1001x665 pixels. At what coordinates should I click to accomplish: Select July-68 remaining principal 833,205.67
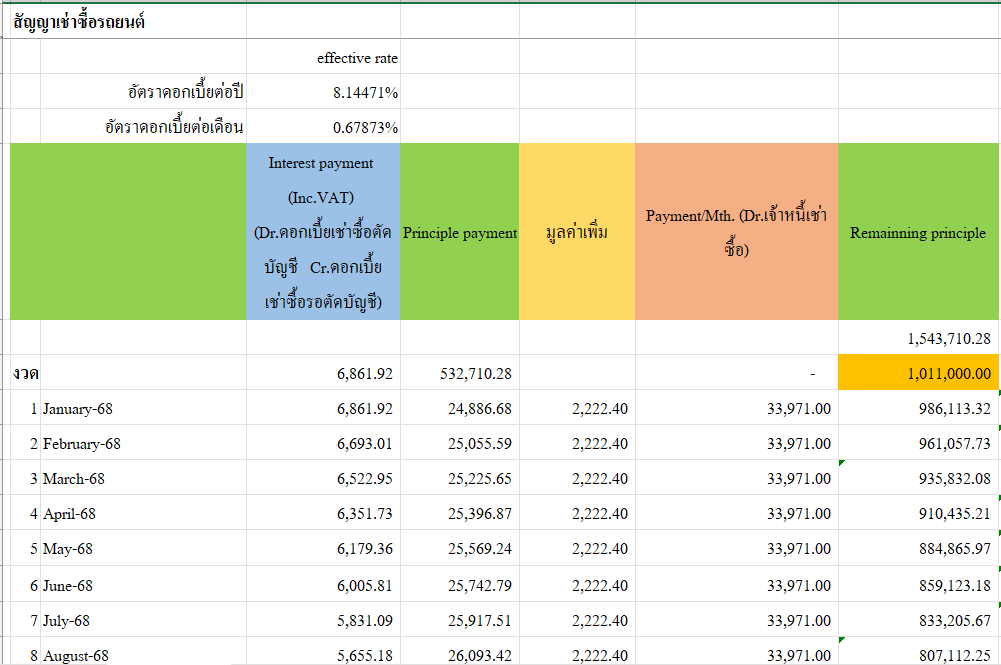pos(953,620)
